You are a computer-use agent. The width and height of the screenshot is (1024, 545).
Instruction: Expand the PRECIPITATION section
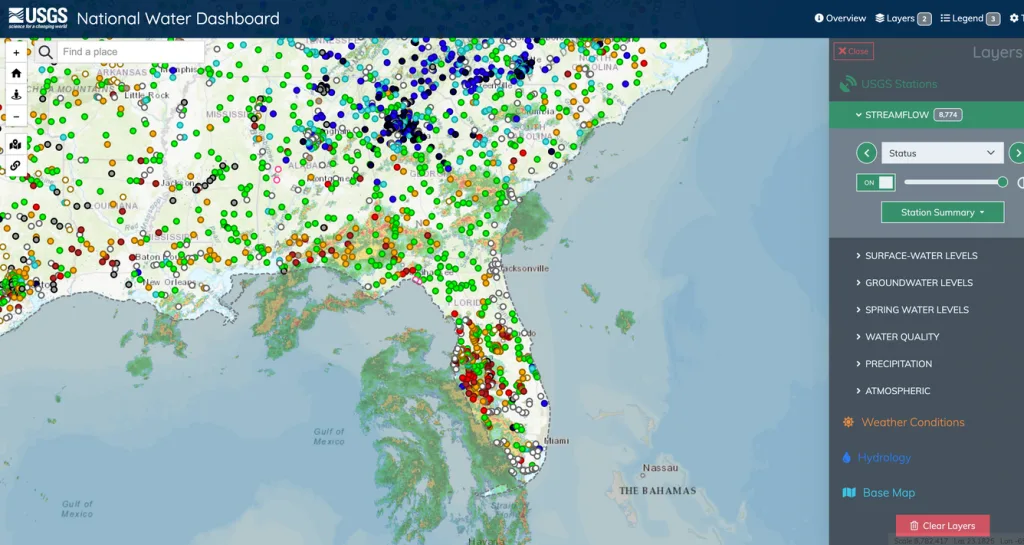tap(898, 364)
